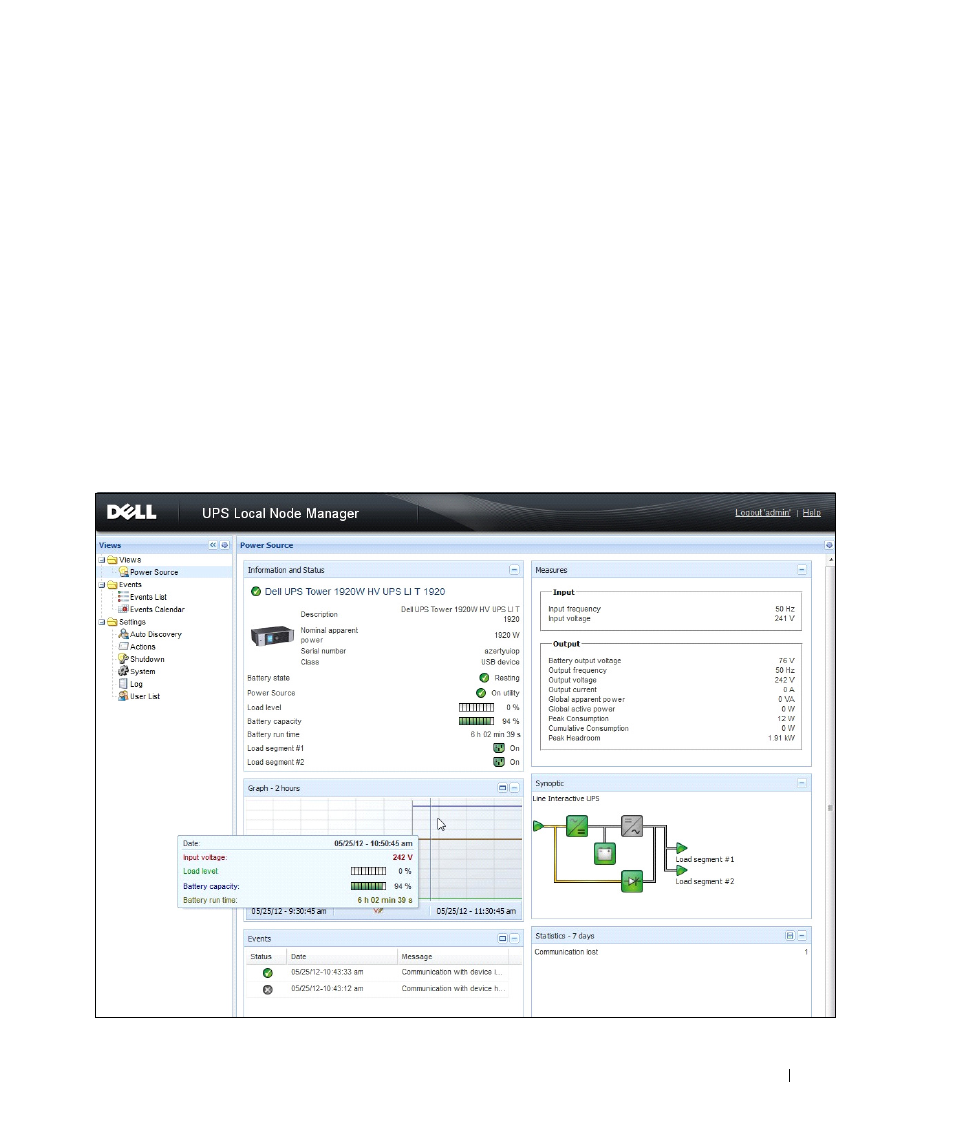Click the synoptic battery icon

(605, 853)
